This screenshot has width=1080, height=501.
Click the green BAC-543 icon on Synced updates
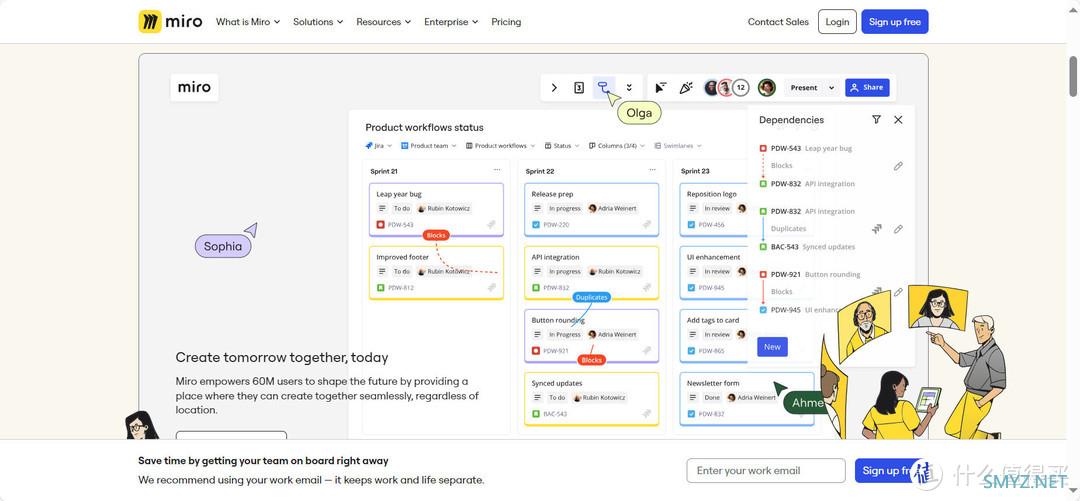(536, 414)
